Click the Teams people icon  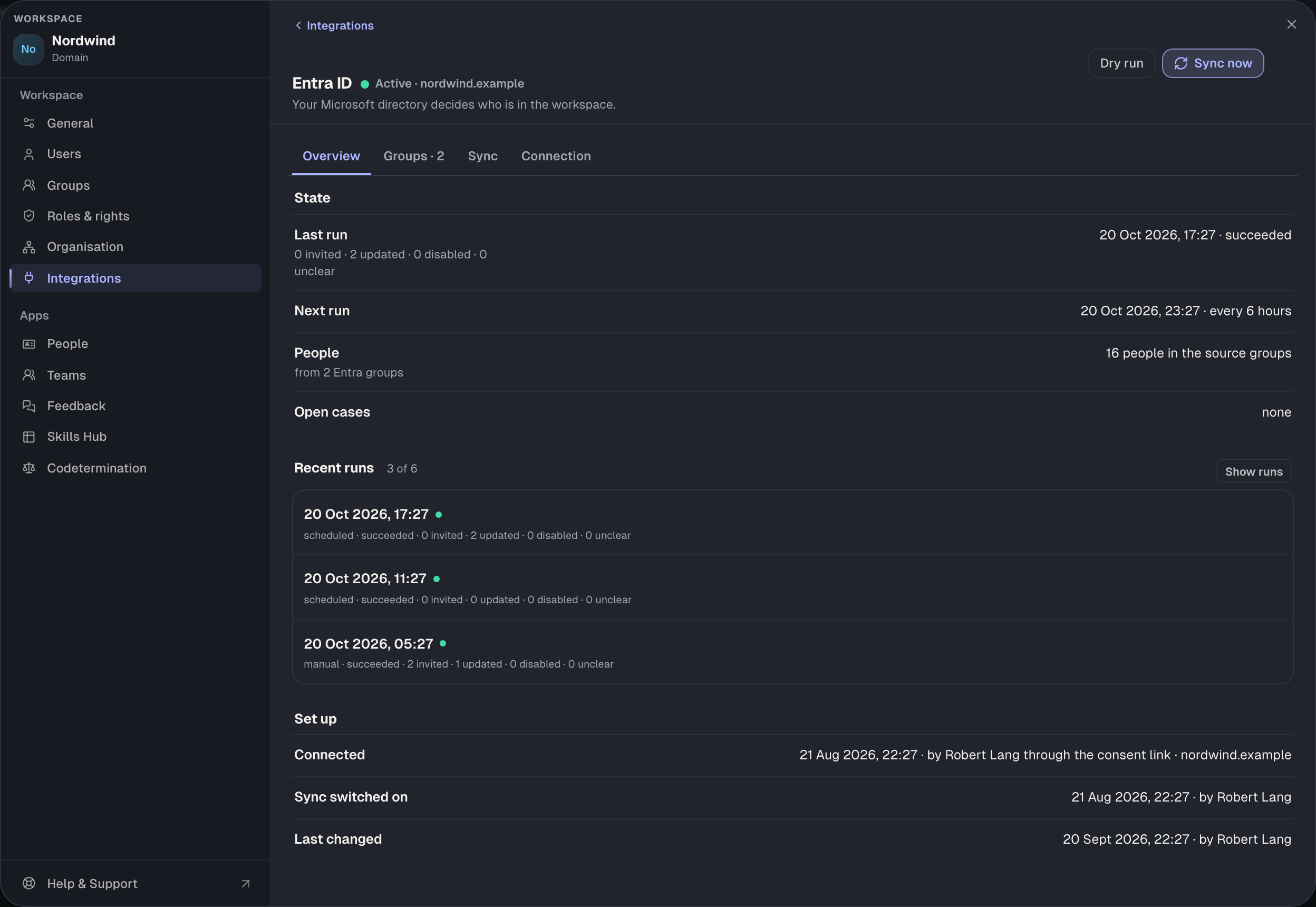pyautogui.click(x=29, y=375)
